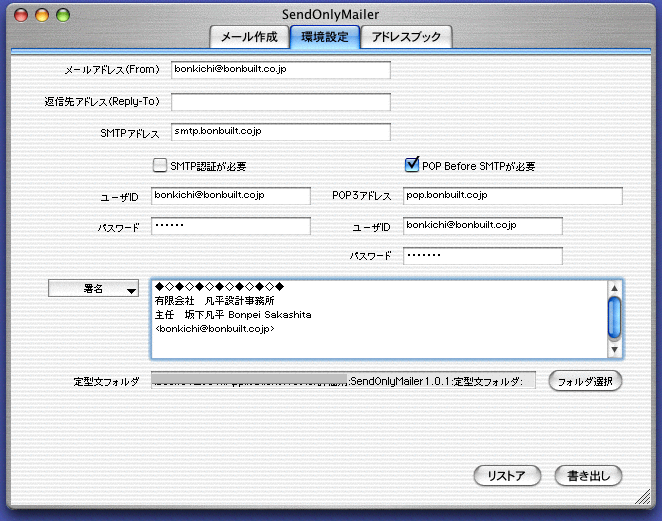Open the 署名 dropdown menu

93,289
